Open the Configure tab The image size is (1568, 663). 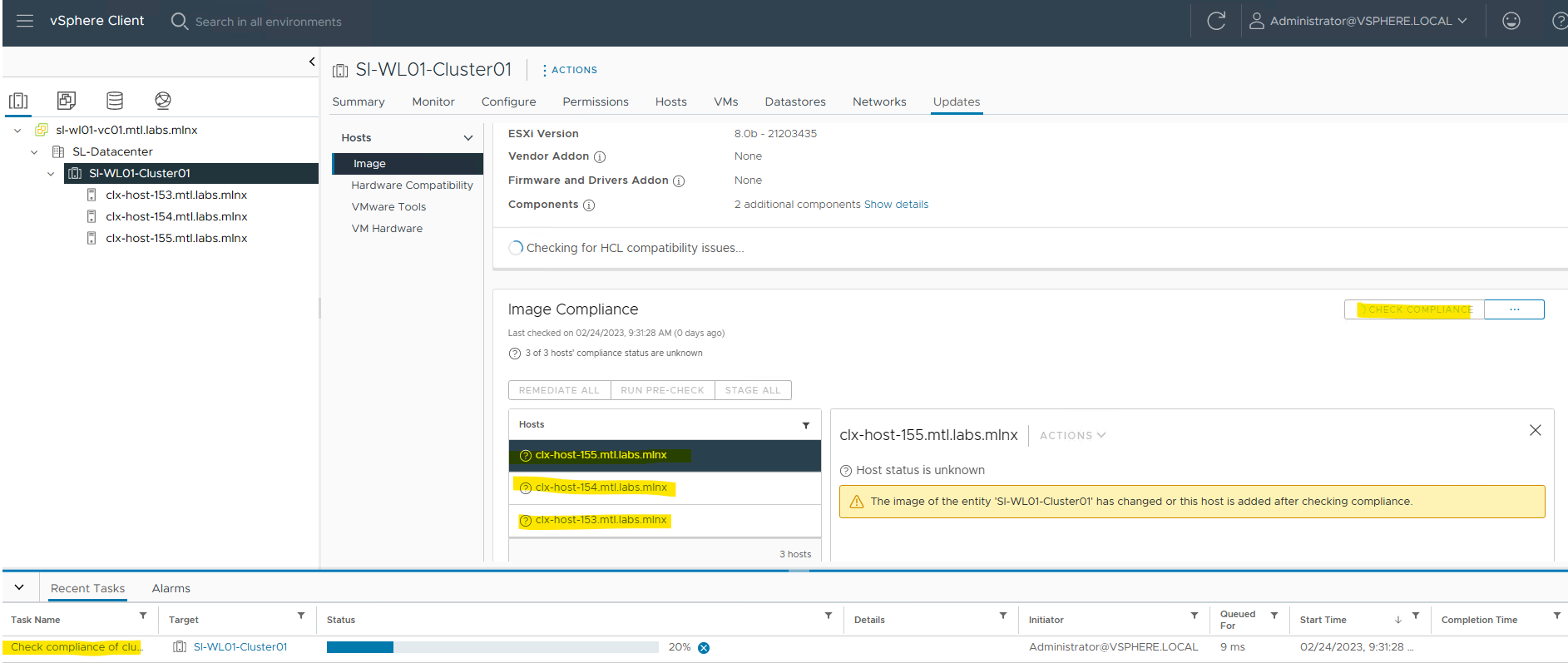coord(509,101)
